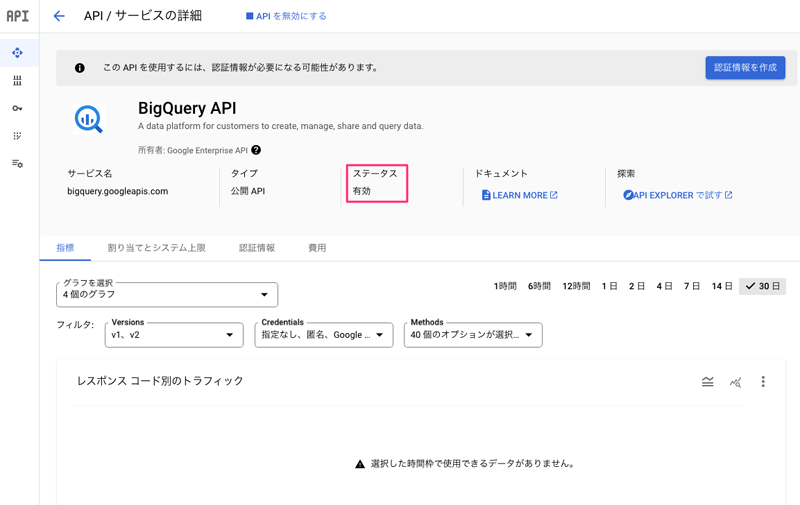Click the 所有者: Google Enterprise API text
This screenshot has width=800, height=505.
193,150
